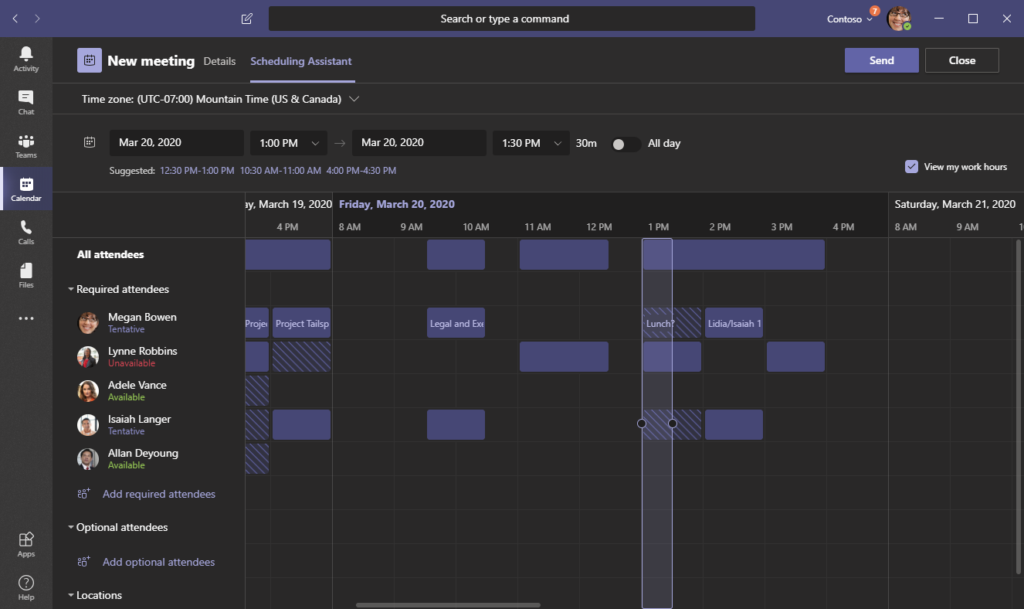
Task: Click the vertical attendee list scrollbar
Action: (x=1017, y=407)
